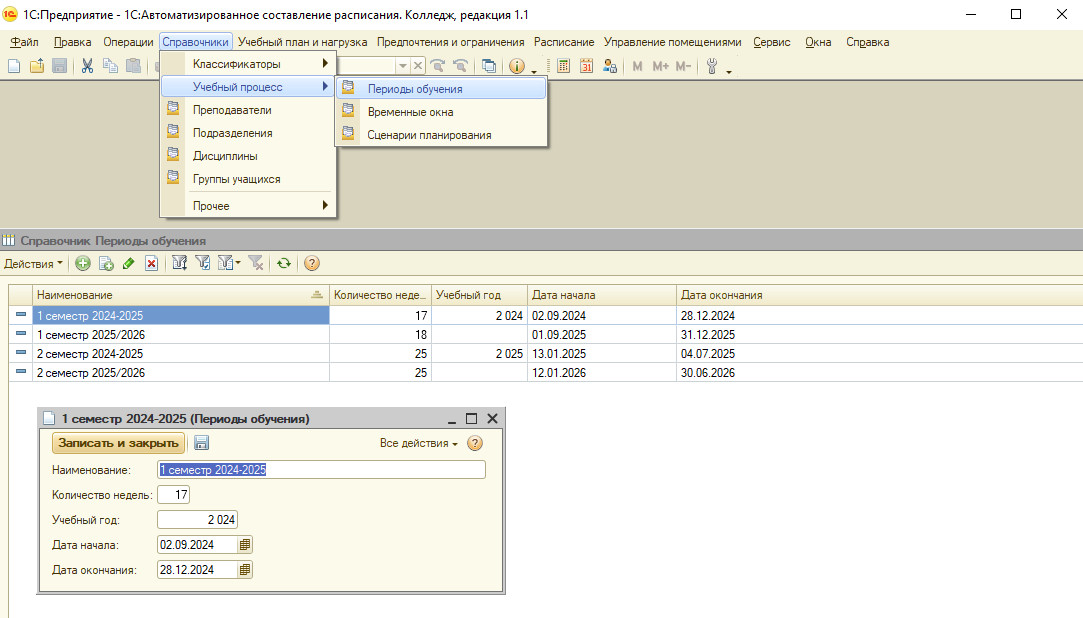Click the diskette save icon in period form
Image resolution: width=1083 pixels, height=618 pixels.
pyautogui.click(x=201, y=443)
